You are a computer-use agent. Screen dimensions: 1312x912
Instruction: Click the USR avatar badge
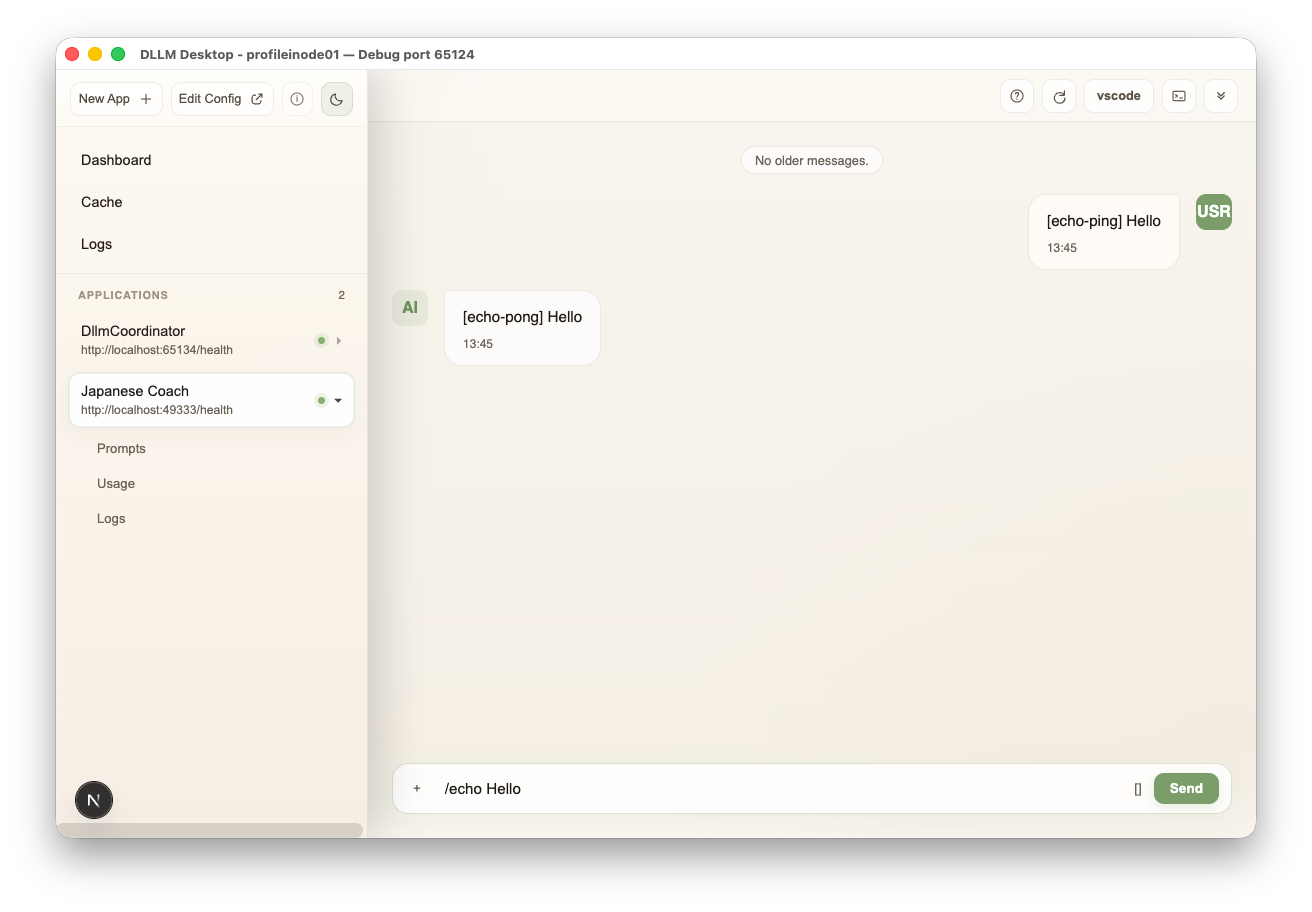1214,212
